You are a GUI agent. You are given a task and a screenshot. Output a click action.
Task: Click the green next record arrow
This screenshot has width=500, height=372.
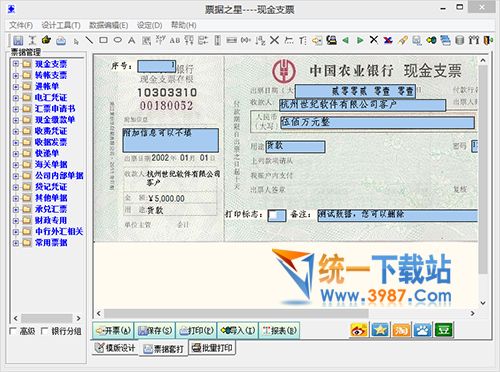tap(360, 41)
